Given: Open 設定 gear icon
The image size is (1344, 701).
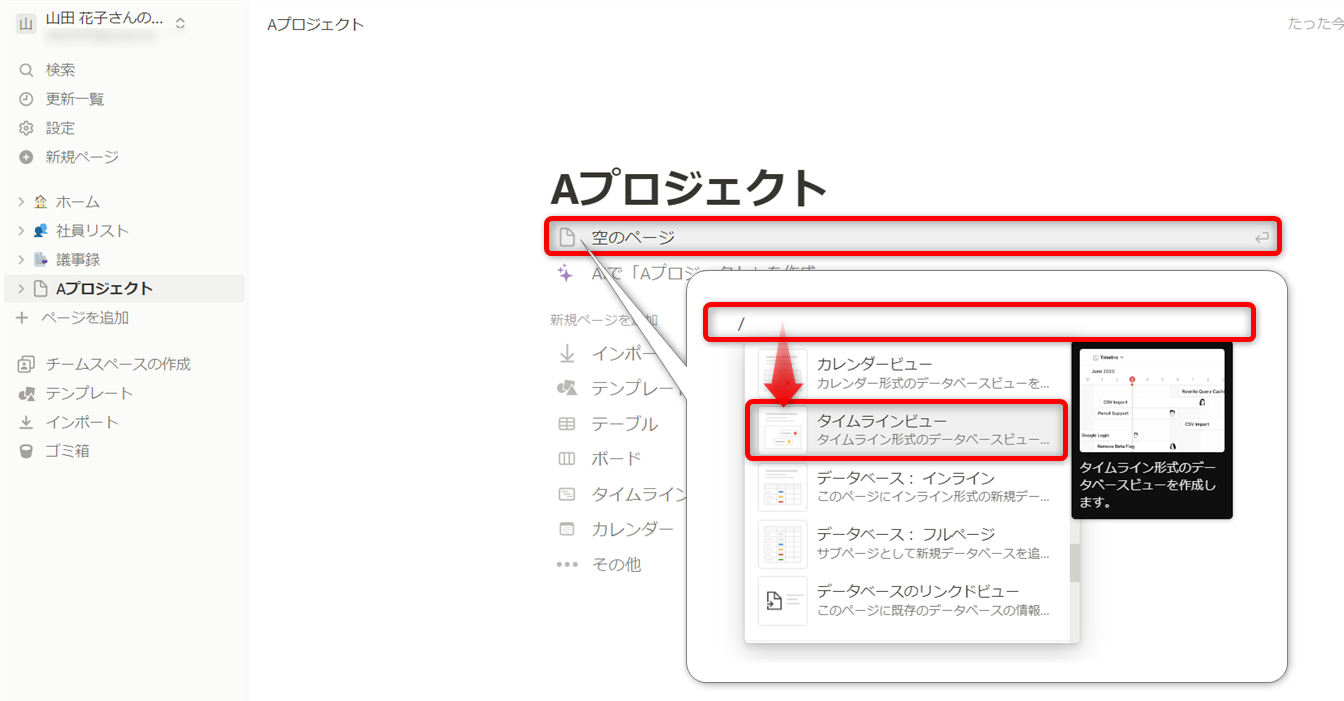Looking at the screenshot, I should 26,128.
